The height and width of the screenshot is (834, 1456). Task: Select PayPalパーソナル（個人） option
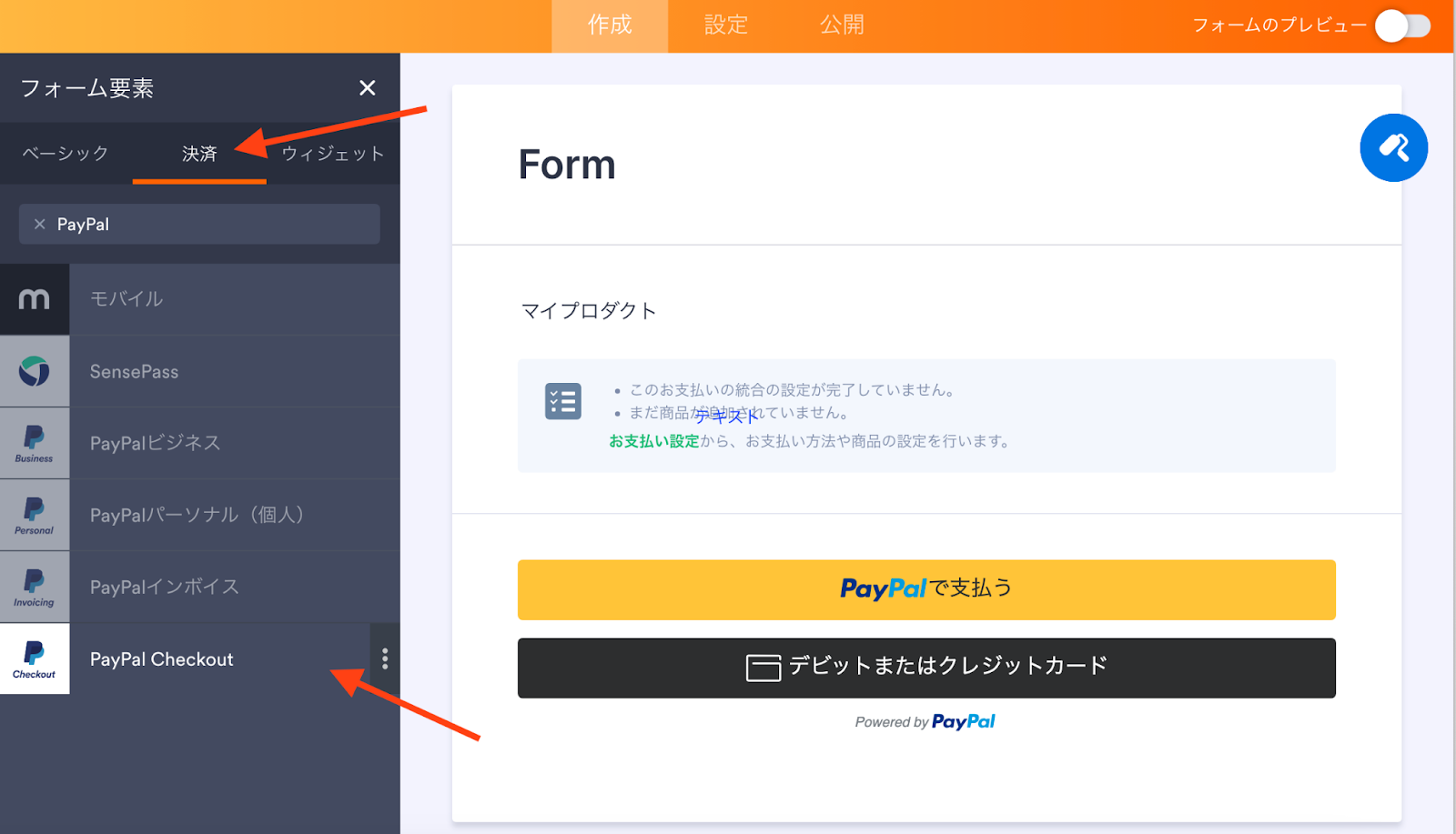tap(200, 515)
